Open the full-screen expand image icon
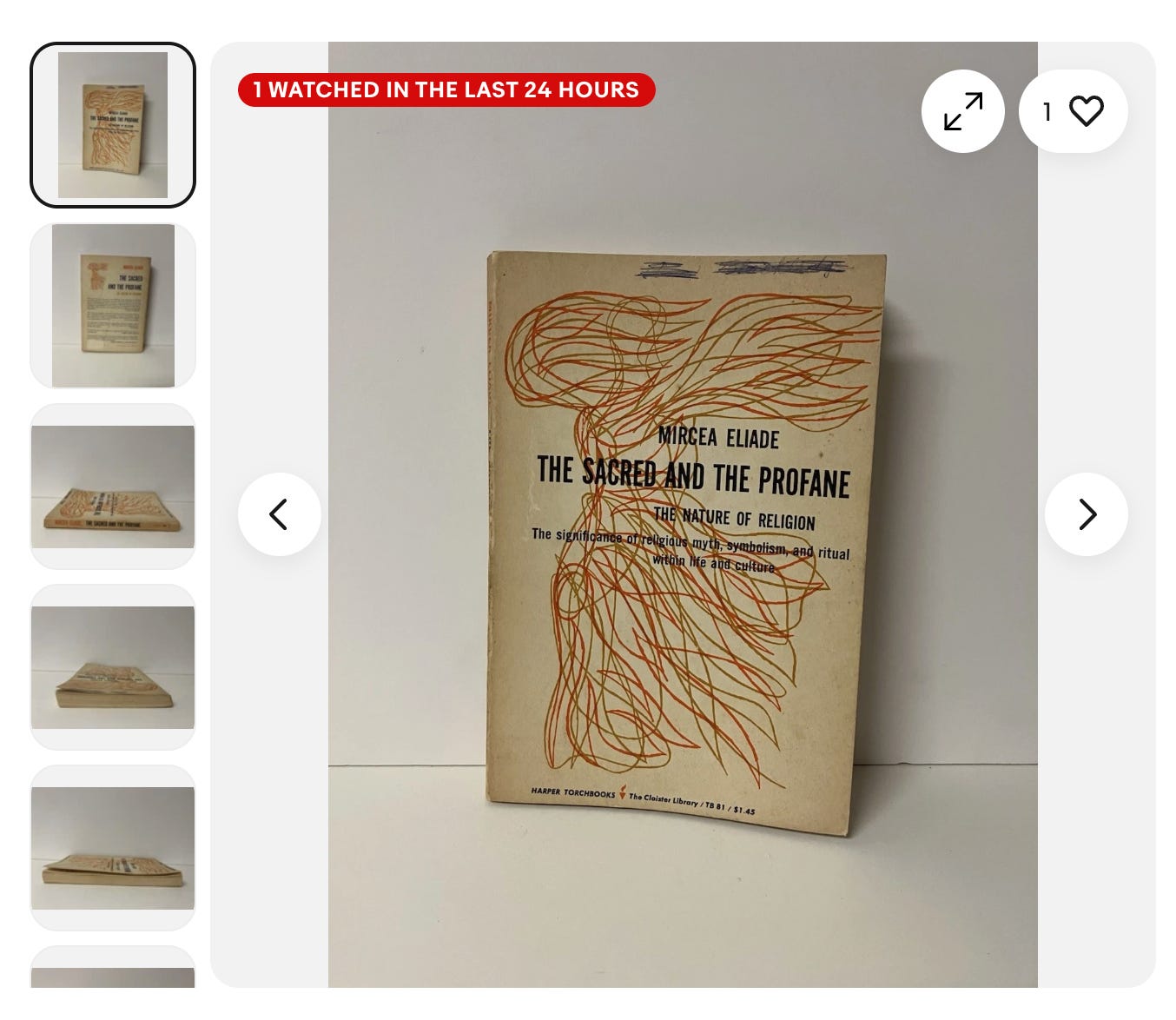The height and width of the screenshot is (1020, 1176). tap(962, 111)
